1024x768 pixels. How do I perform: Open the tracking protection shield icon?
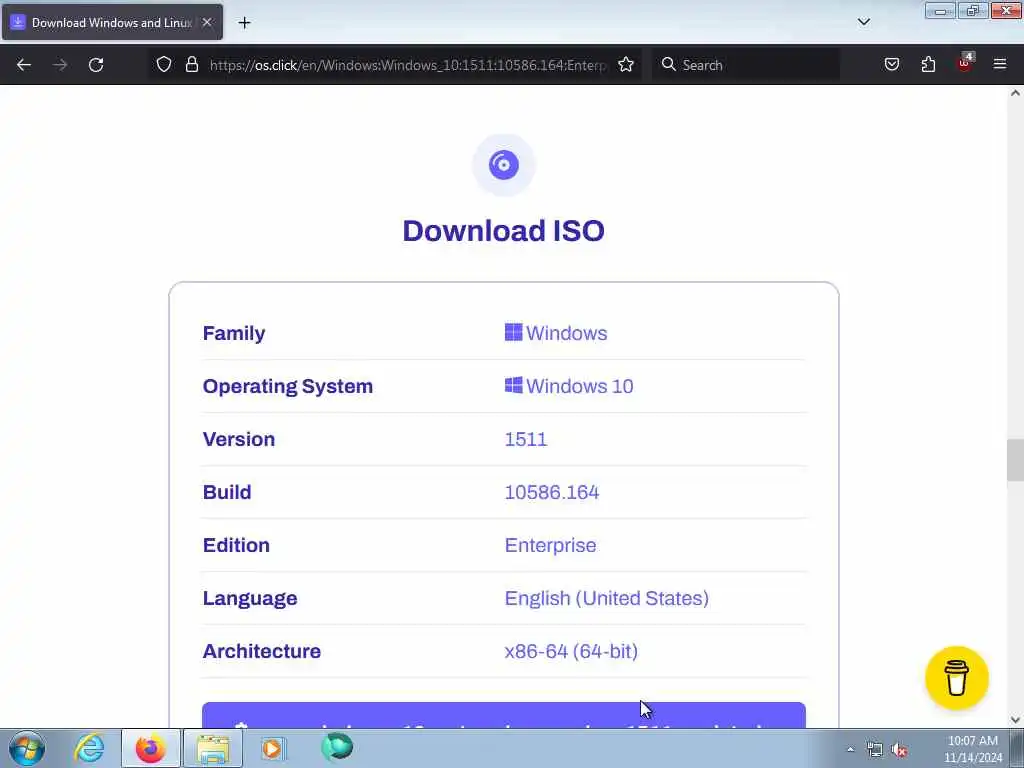[164, 65]
